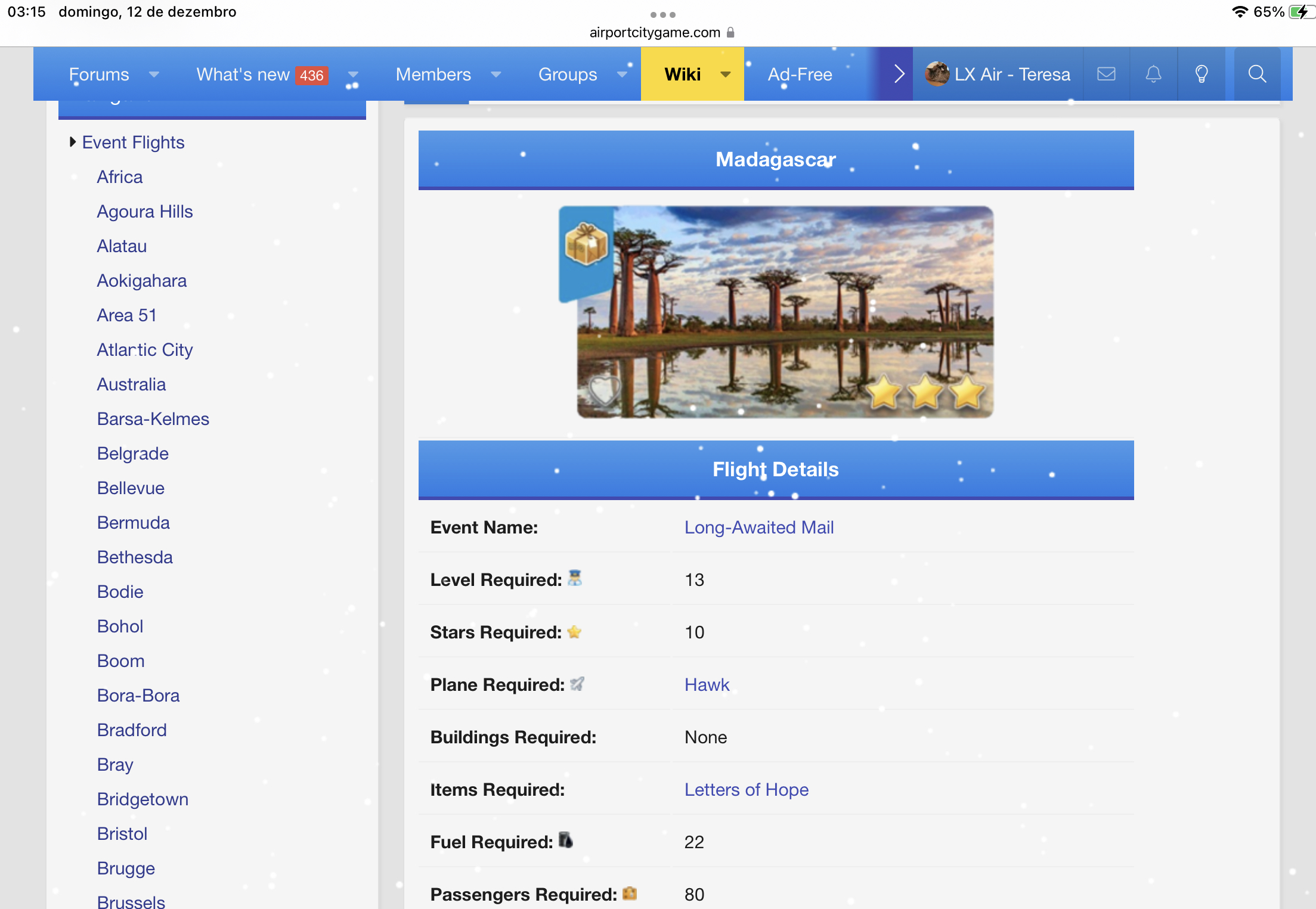
Task: Open the Bohol sidebar link
Action: pos(120,626)
